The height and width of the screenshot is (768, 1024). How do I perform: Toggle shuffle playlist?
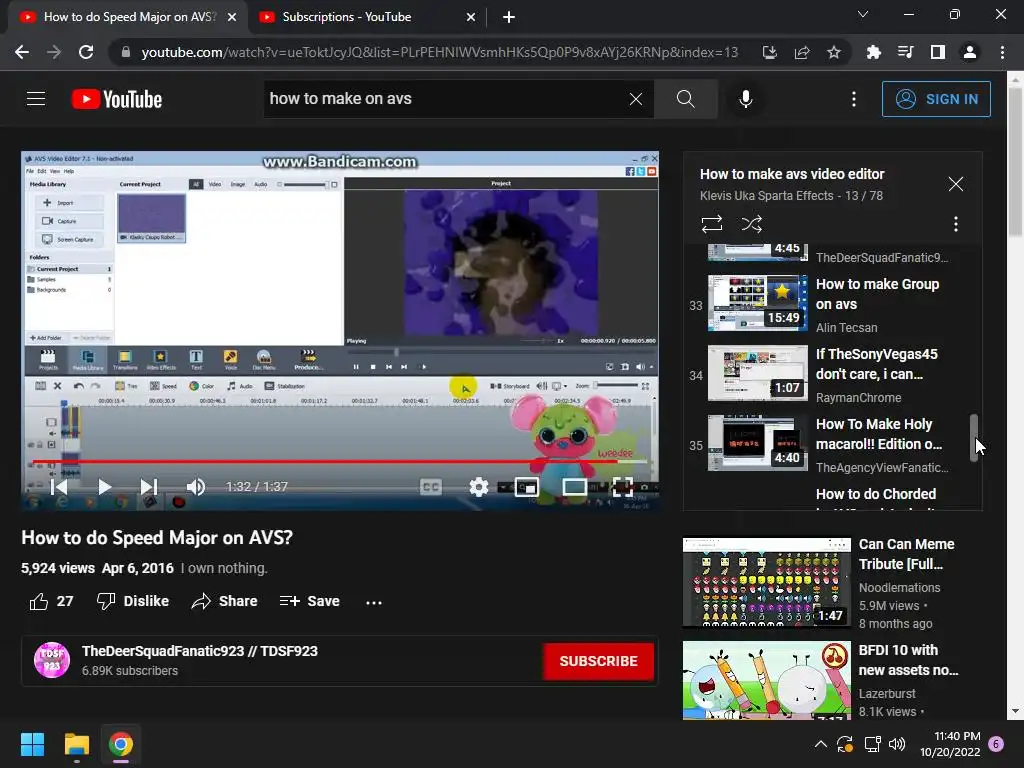[752, 224]
